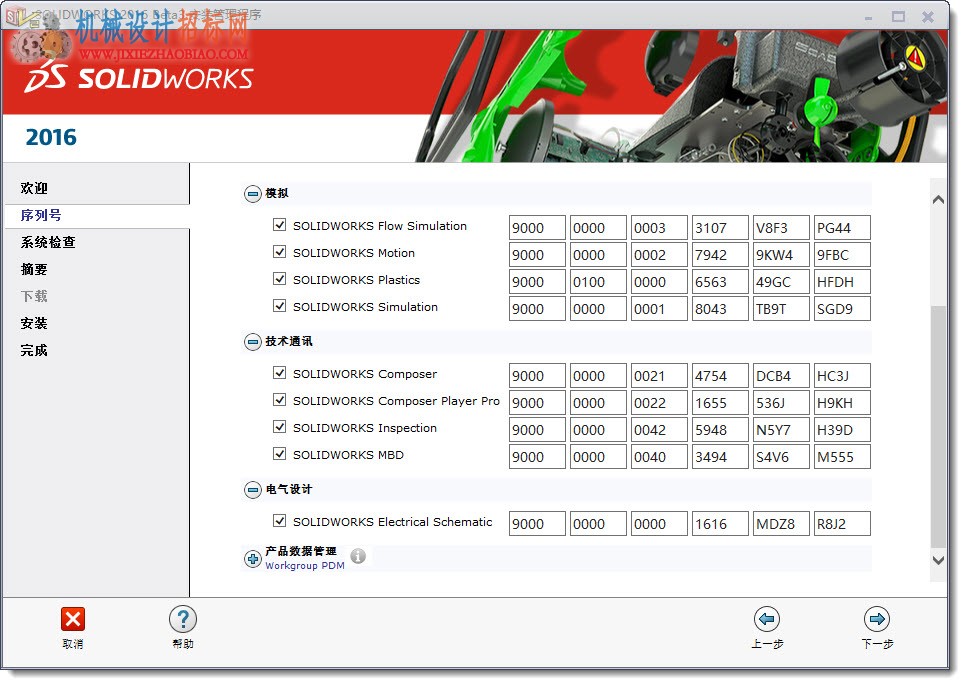Click Plastics serial field 0100

pos(598,282)
